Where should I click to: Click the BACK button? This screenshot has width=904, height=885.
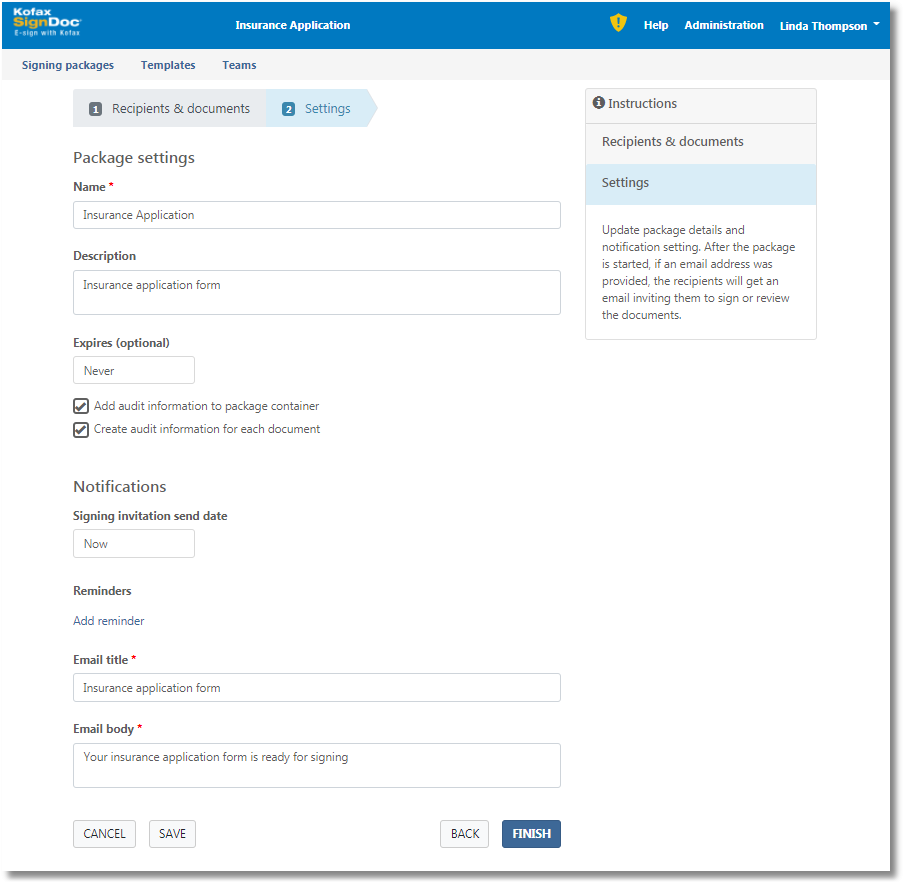coord(465,834)
